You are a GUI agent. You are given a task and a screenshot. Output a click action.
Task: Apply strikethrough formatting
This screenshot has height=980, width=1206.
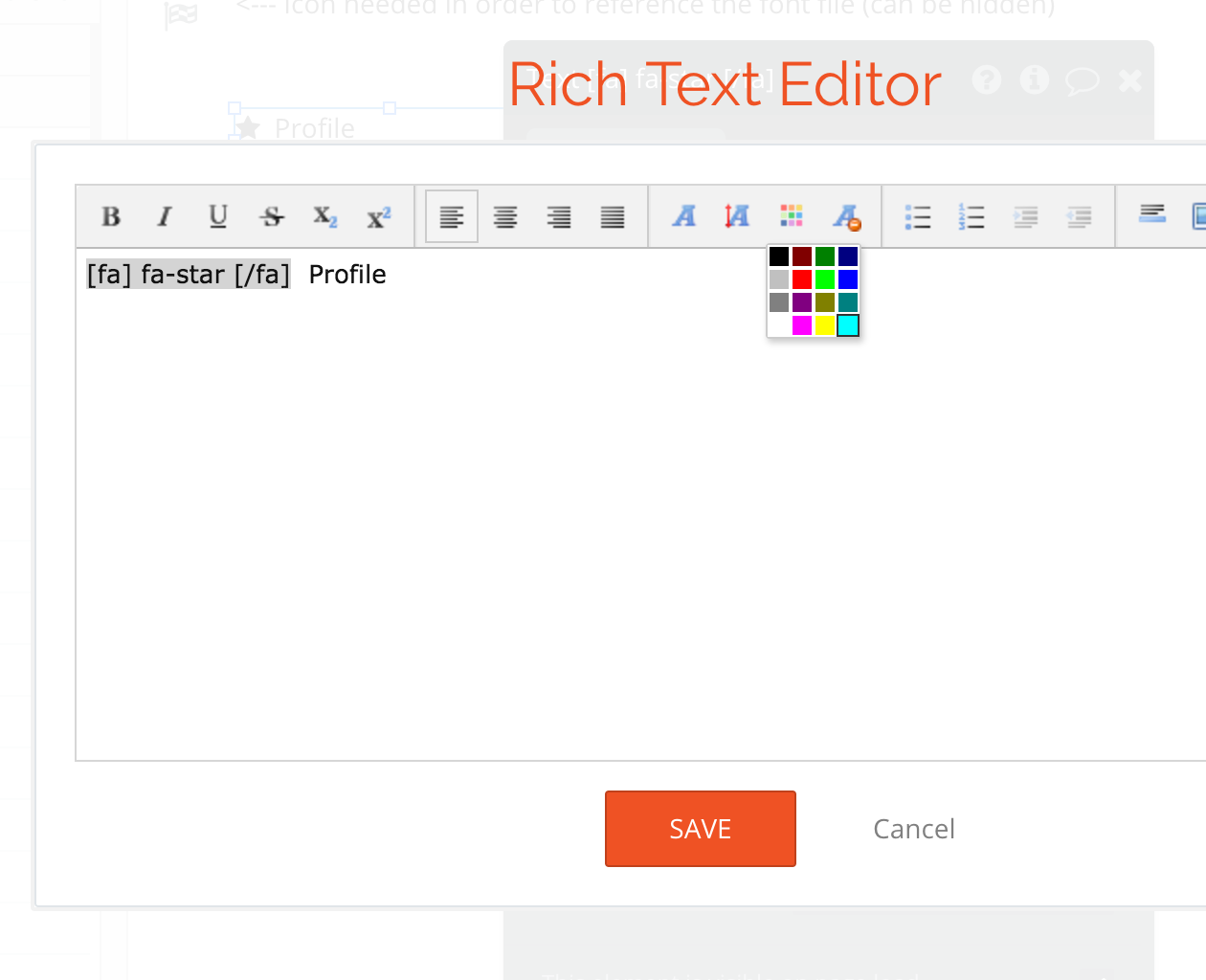pyautogui.click(x=271, y=216)
